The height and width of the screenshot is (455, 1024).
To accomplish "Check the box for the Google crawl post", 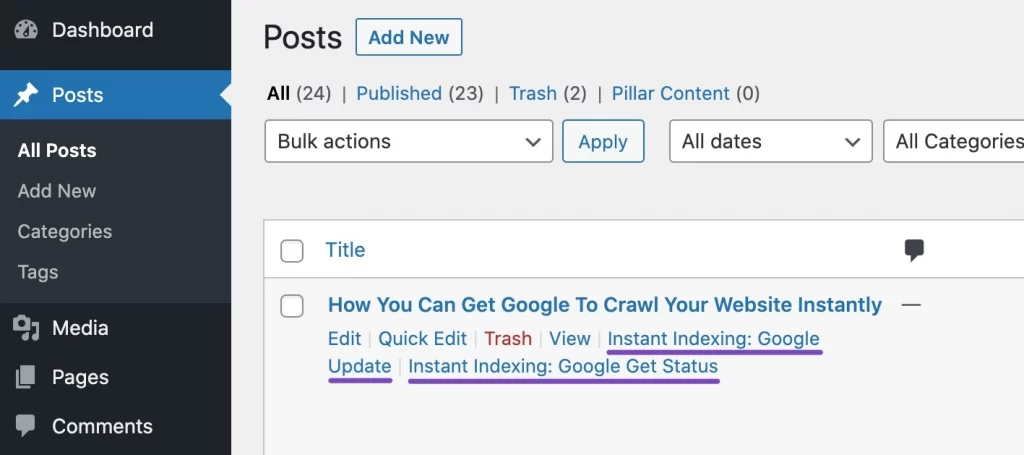I will (292, 306).
